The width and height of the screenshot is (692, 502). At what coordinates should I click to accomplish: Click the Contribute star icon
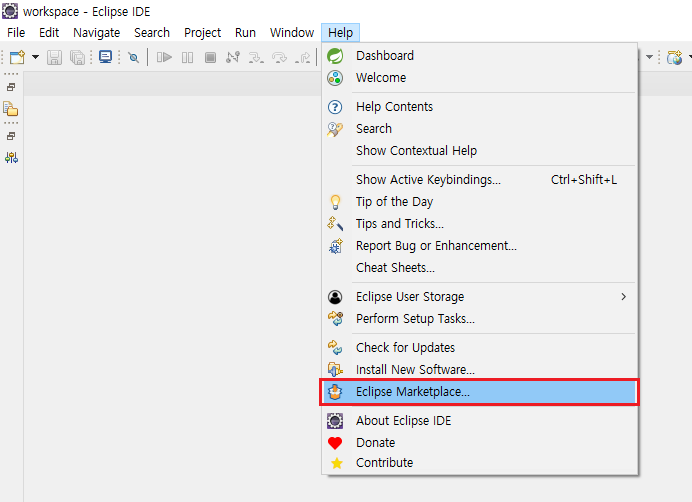(x=337, y=463)
